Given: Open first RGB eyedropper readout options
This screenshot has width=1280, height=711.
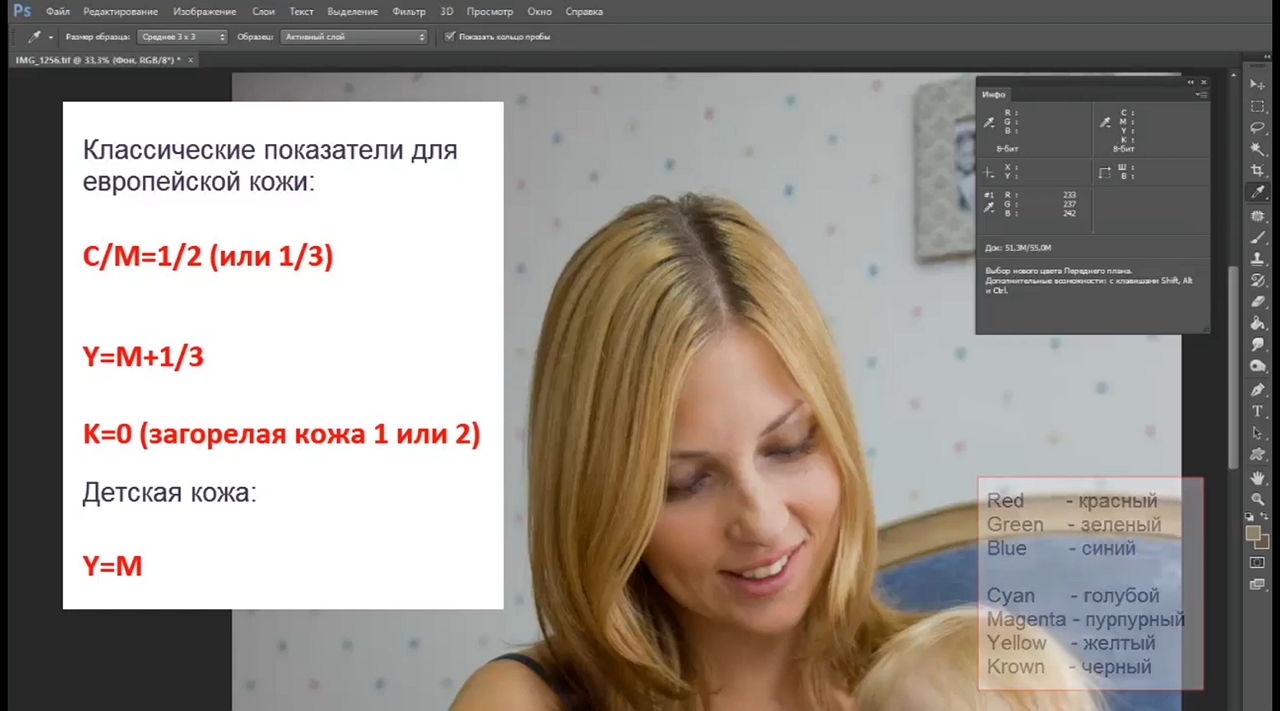Looking at the screenshot, I should click(990, 122).
